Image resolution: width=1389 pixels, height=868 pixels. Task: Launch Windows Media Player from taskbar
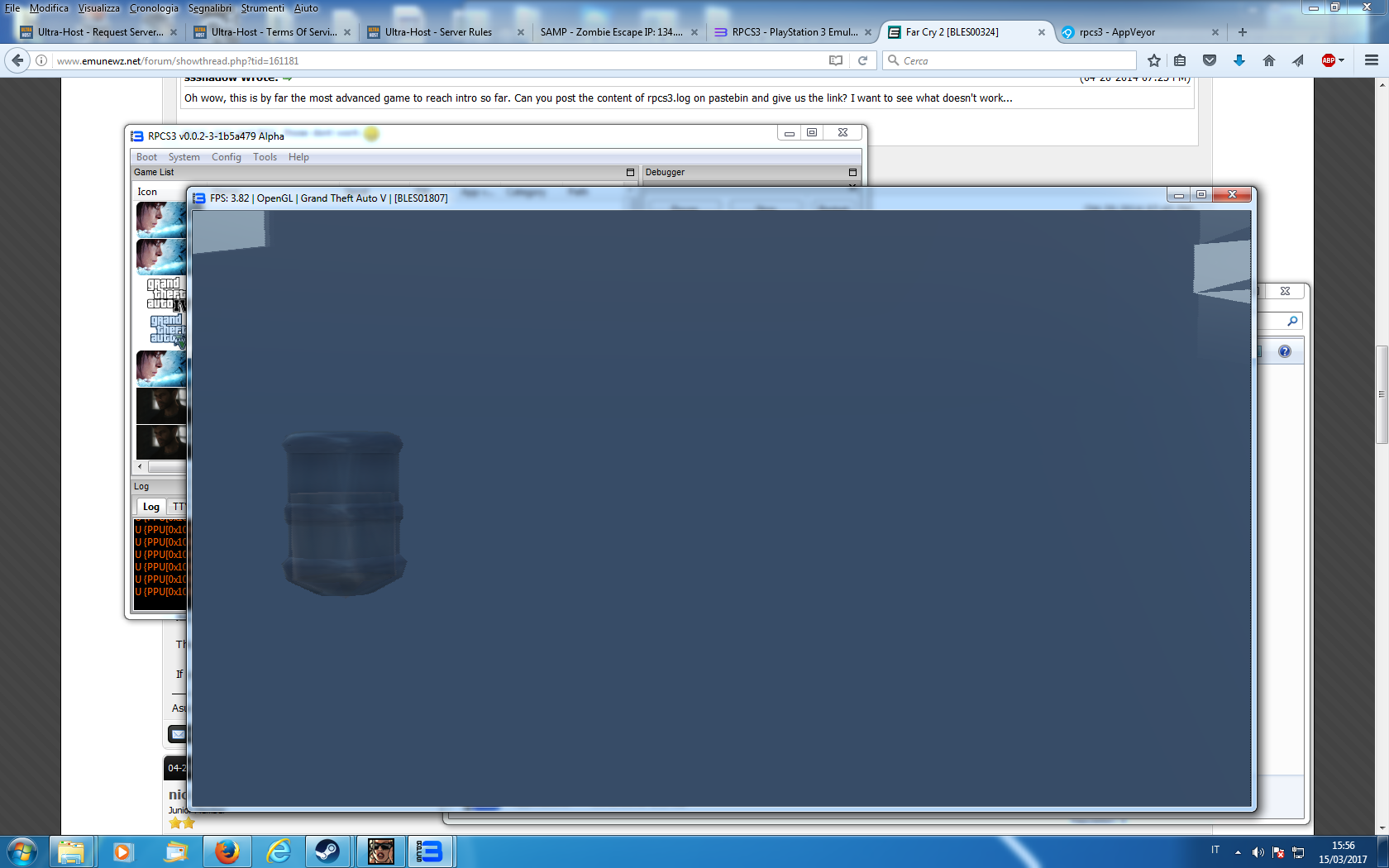[122, 851]
